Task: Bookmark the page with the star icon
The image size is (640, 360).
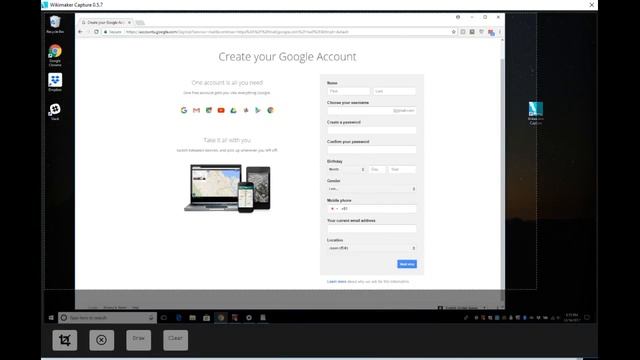Action: [453, 32]
